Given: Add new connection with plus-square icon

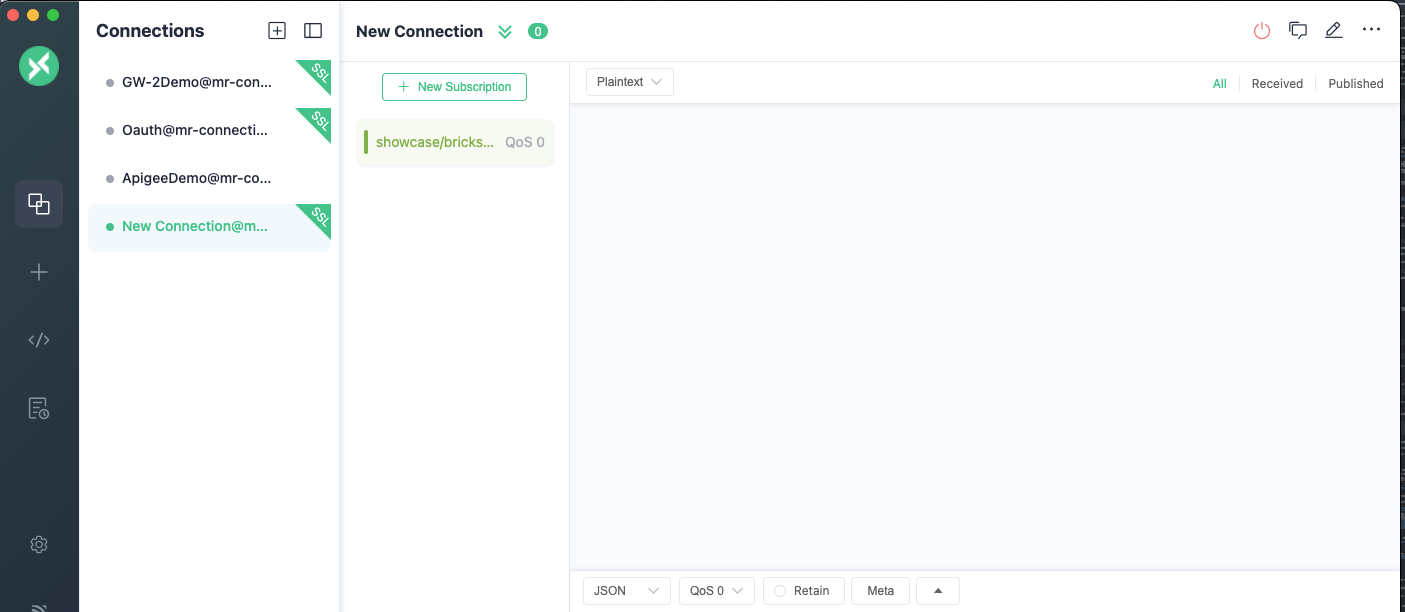Looking at the screenshot, I should coord(277,31).
